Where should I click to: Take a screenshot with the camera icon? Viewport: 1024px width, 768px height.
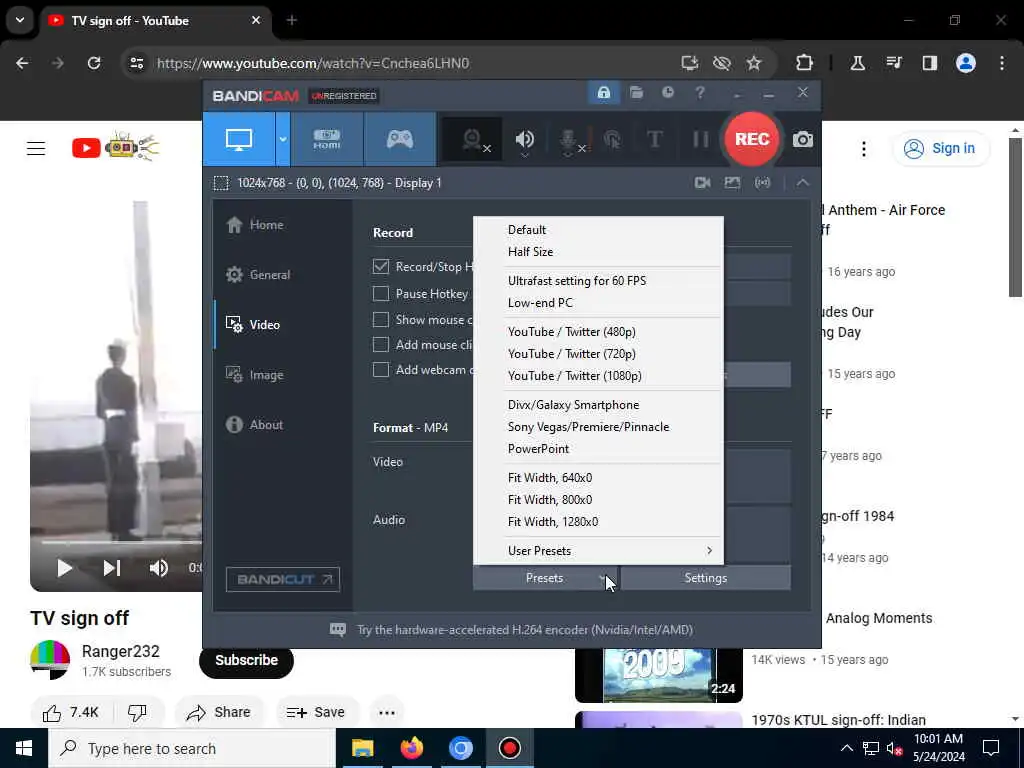point(803,139)
